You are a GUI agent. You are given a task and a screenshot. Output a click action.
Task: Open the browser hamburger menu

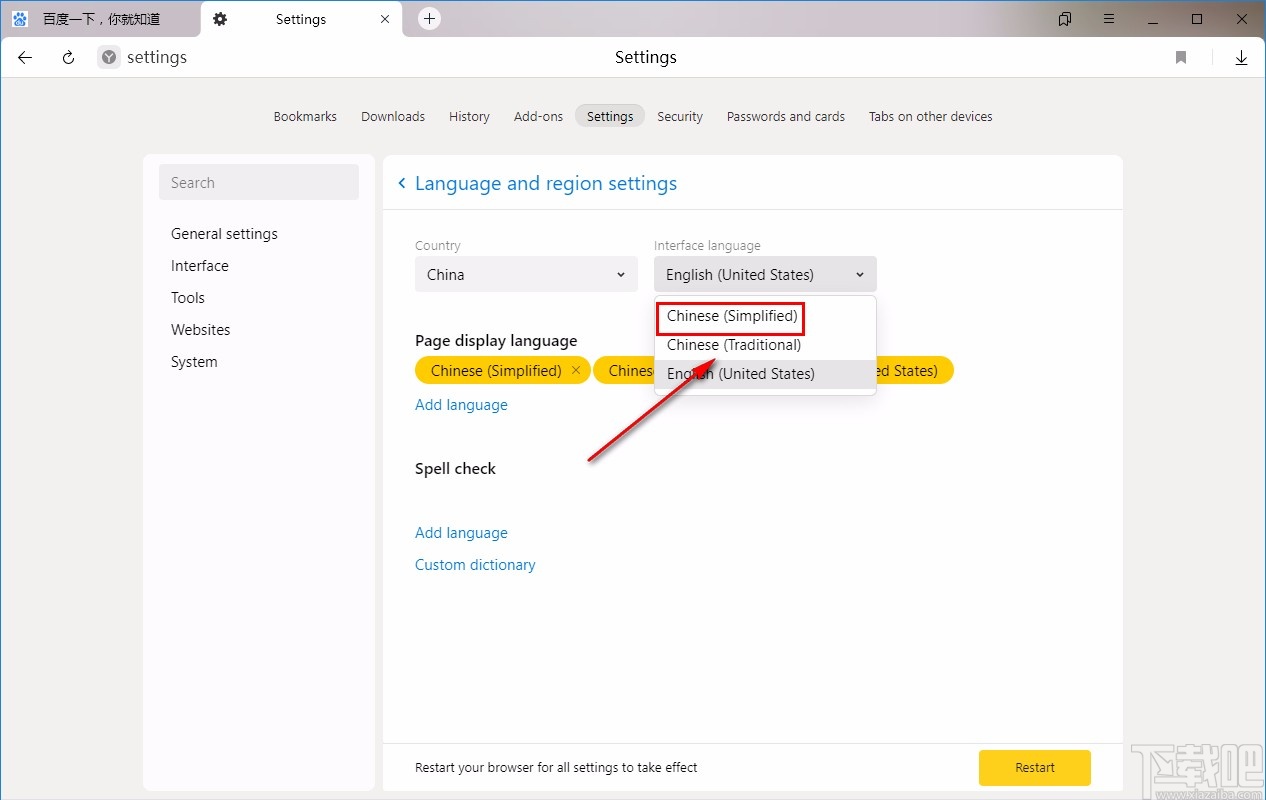pyautogui.click(x=1109, y=19)
